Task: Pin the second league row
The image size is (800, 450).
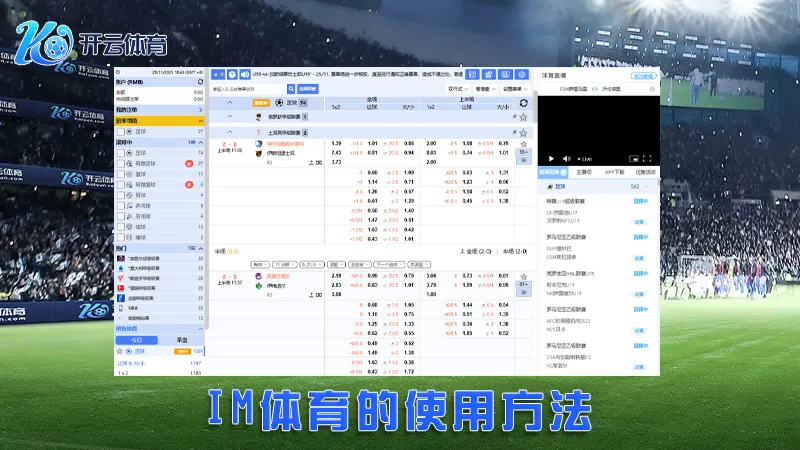Action: 514,133
